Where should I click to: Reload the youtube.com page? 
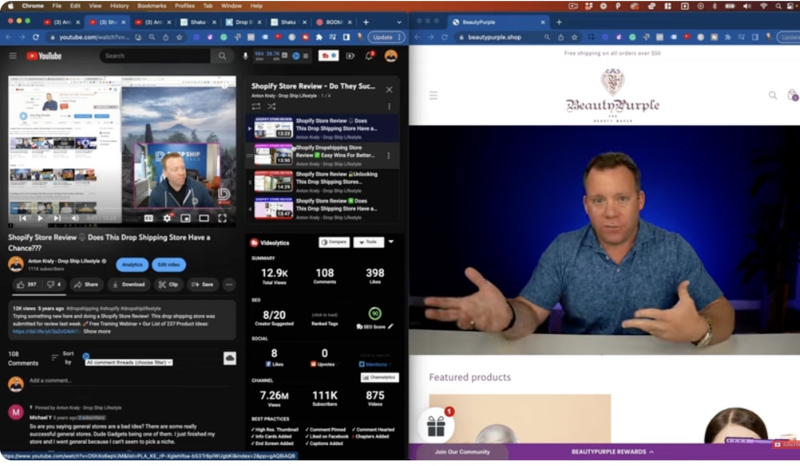click(x=36, y=37)
